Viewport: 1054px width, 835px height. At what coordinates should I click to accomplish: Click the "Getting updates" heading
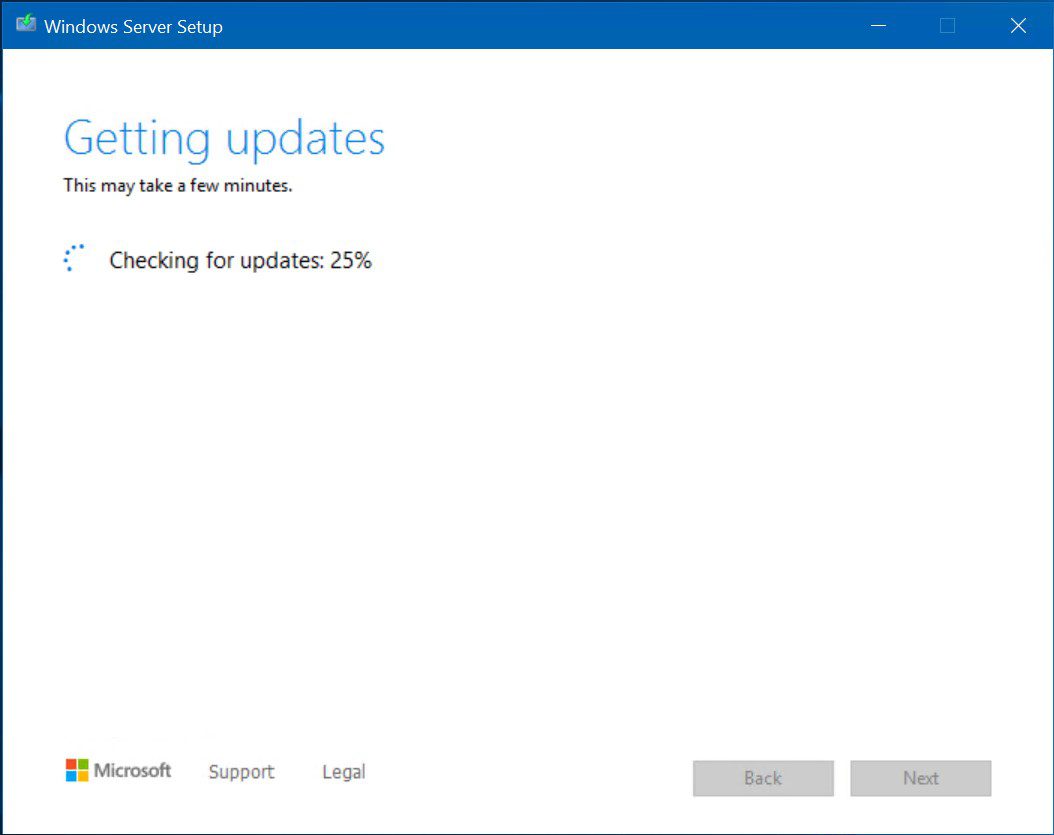point(224,140)
